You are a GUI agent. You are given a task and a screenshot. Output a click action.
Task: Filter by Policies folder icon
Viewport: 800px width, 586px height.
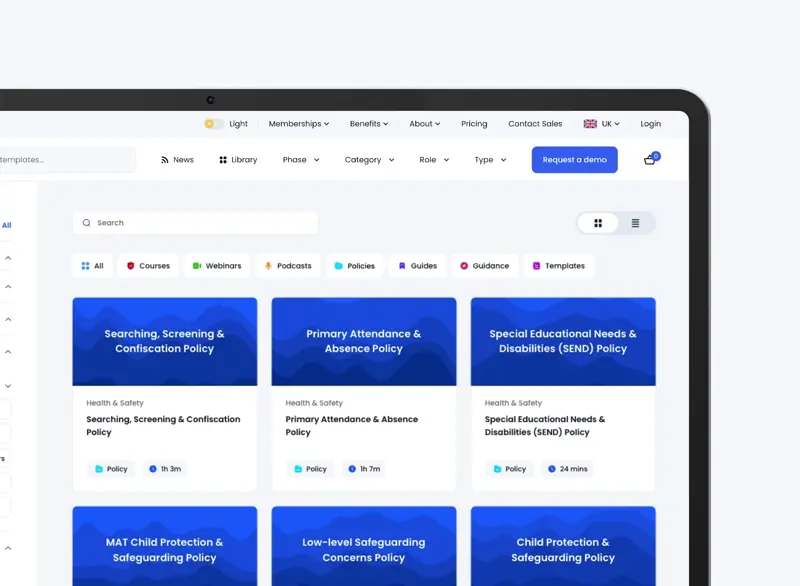339,266
